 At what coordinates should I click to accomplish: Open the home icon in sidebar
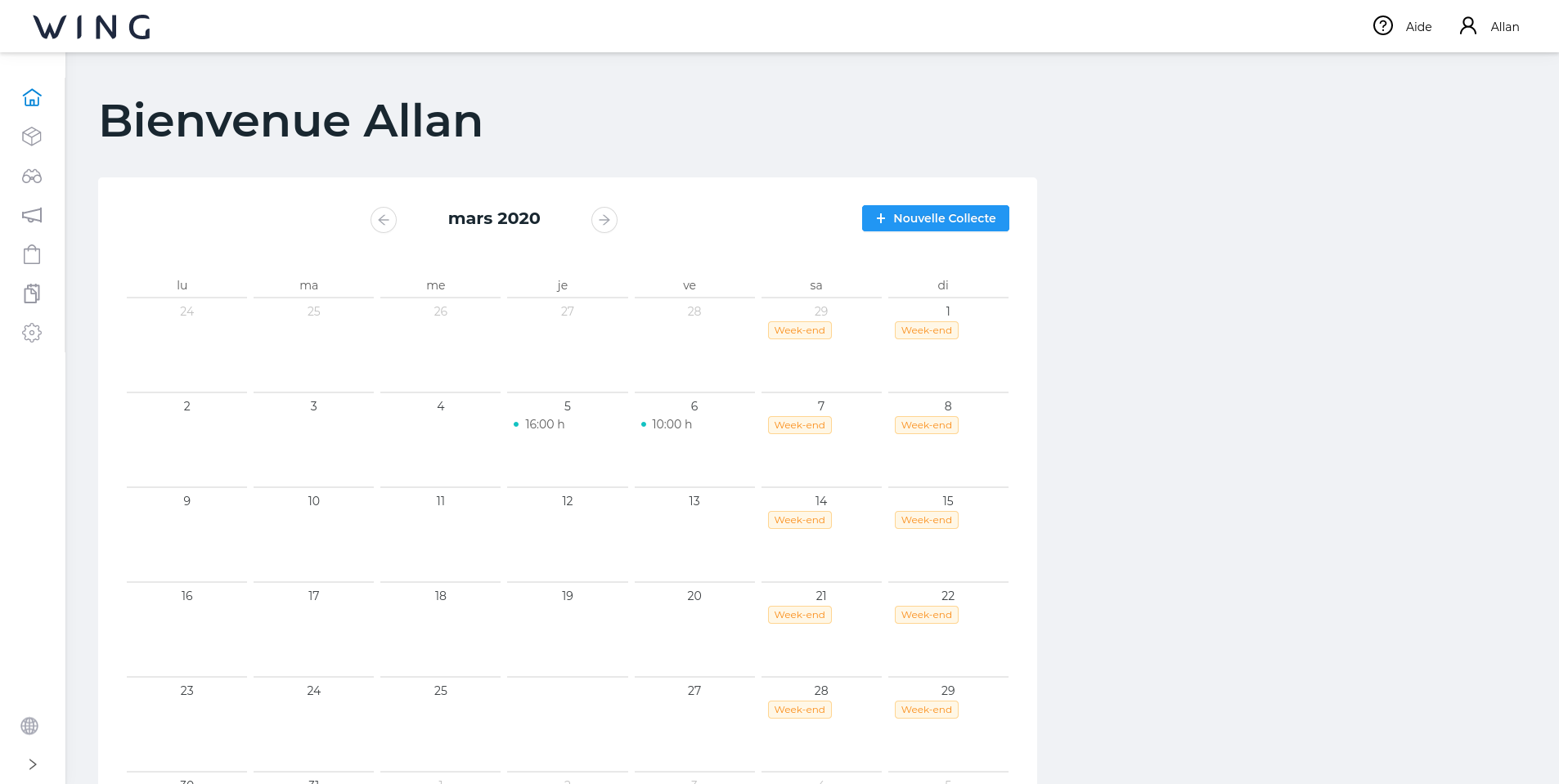click(32, 97)
